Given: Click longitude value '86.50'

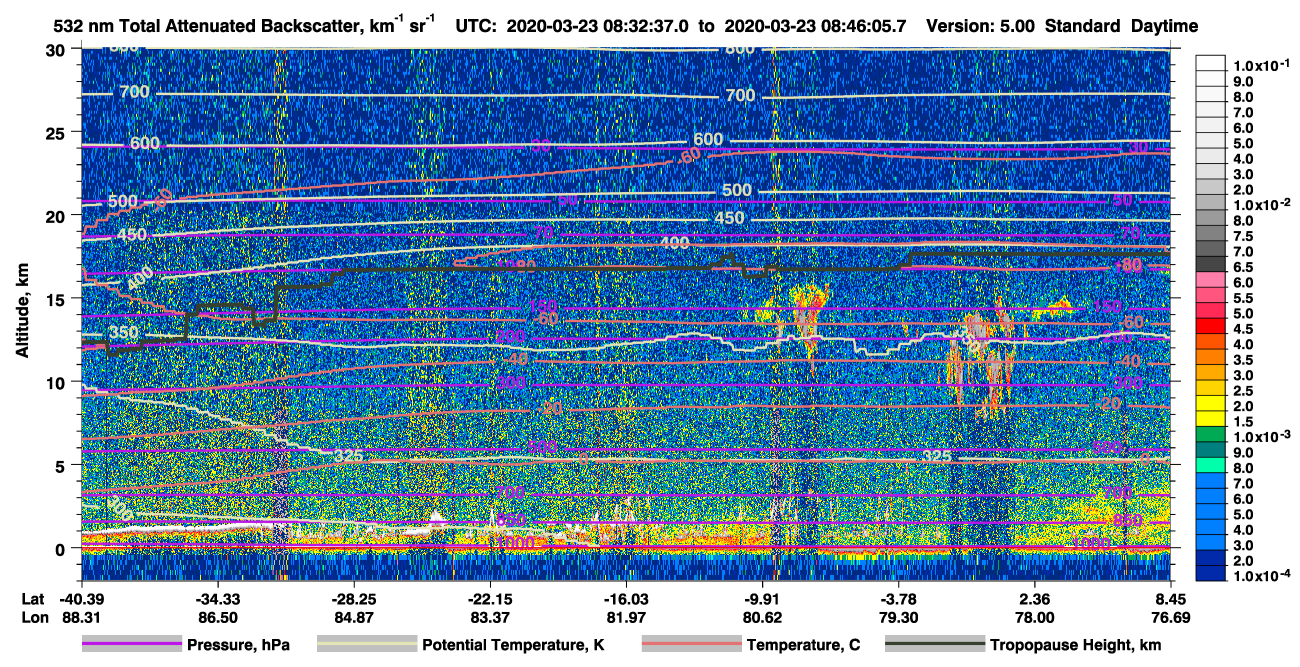Looking at the screenshot, I should [x=217, y=618].
